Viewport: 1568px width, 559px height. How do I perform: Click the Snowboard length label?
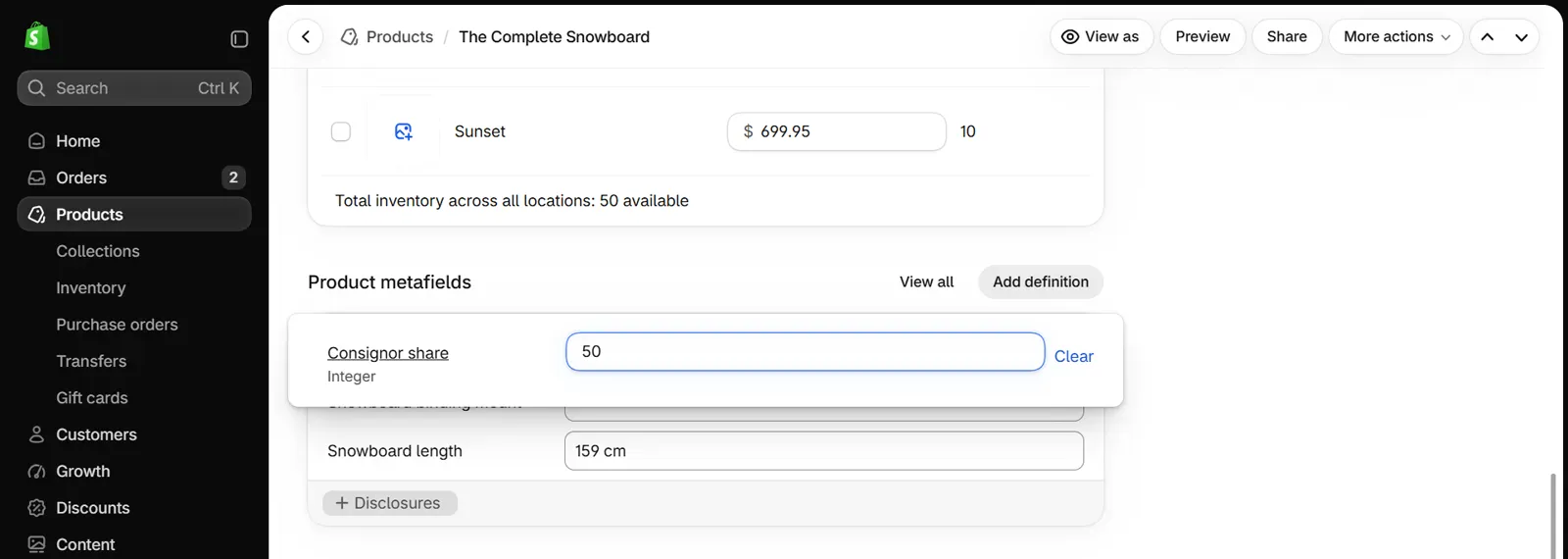[x=395, y=451]
